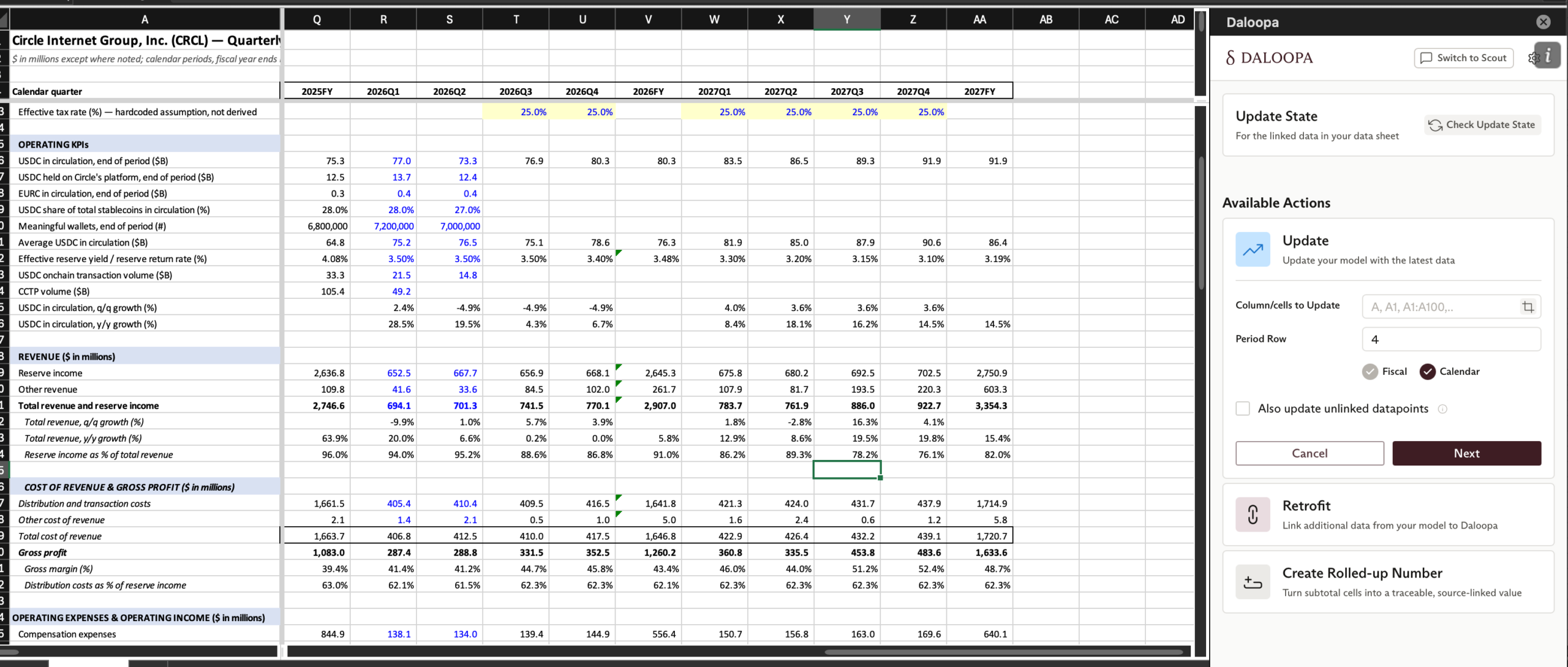Select column Y header
This screenshot has height=667, width=1568.
(846, 20)
